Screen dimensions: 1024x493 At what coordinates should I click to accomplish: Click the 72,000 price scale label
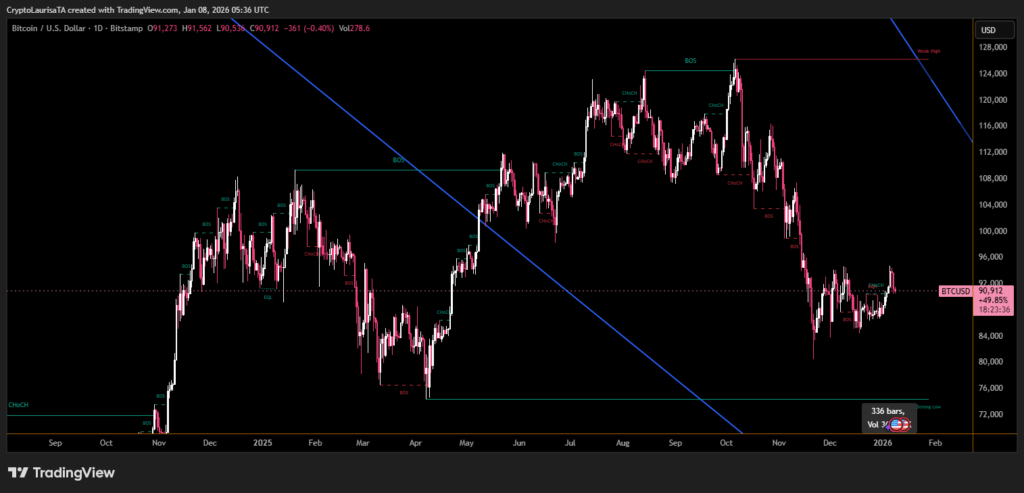coord(994,414)
